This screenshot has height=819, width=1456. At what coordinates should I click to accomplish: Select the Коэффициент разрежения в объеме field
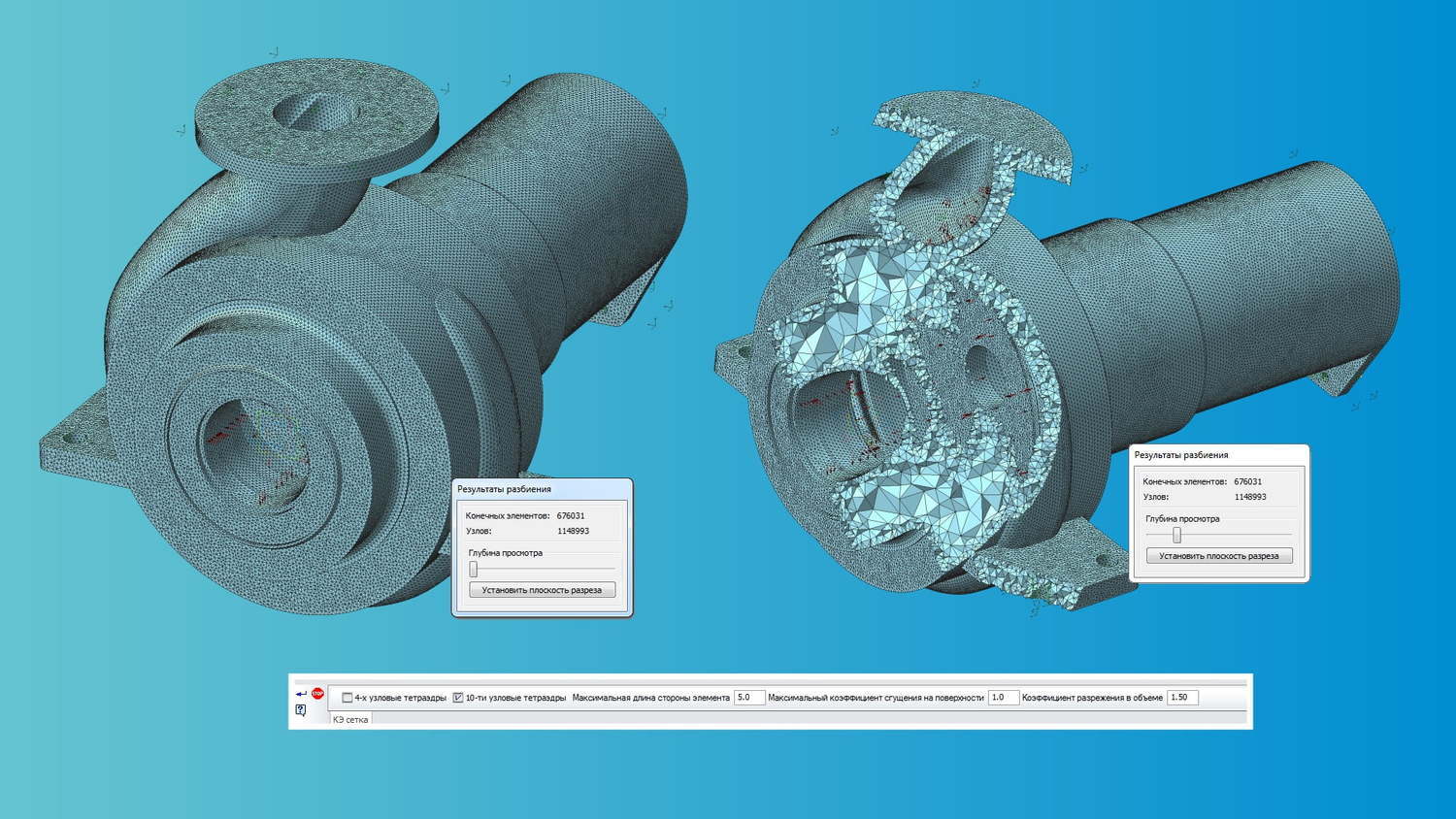pos(1181,698)
